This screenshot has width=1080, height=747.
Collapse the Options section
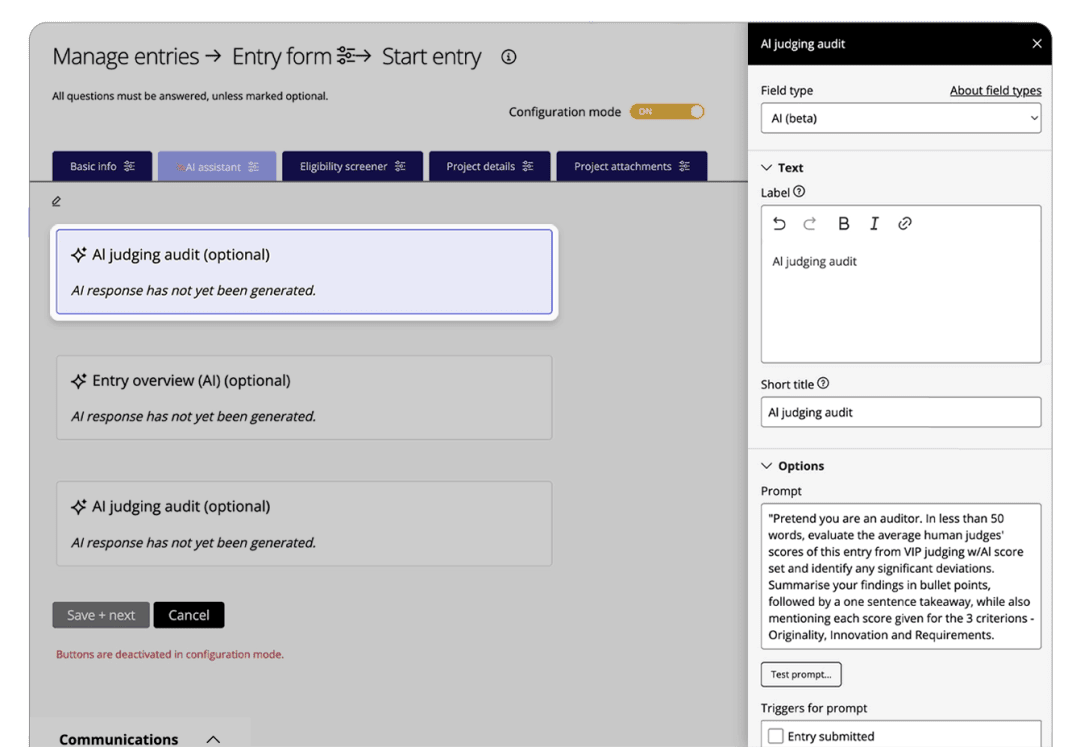point(767,466)
